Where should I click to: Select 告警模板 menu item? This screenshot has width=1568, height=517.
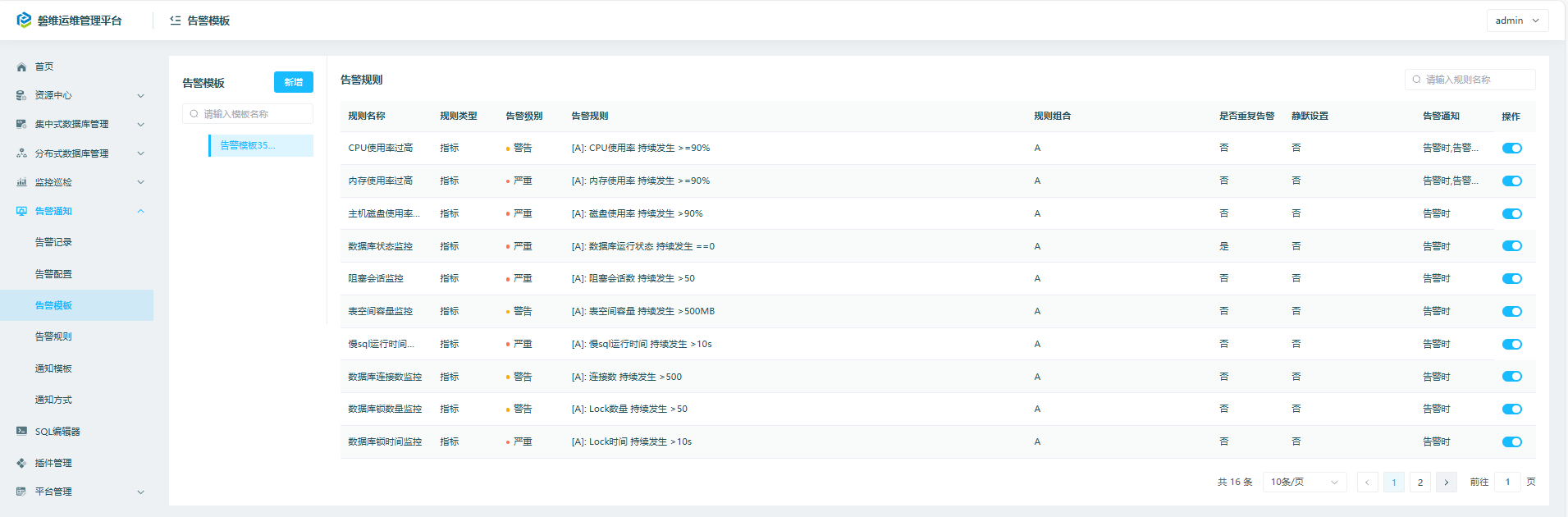coord(76,305)
